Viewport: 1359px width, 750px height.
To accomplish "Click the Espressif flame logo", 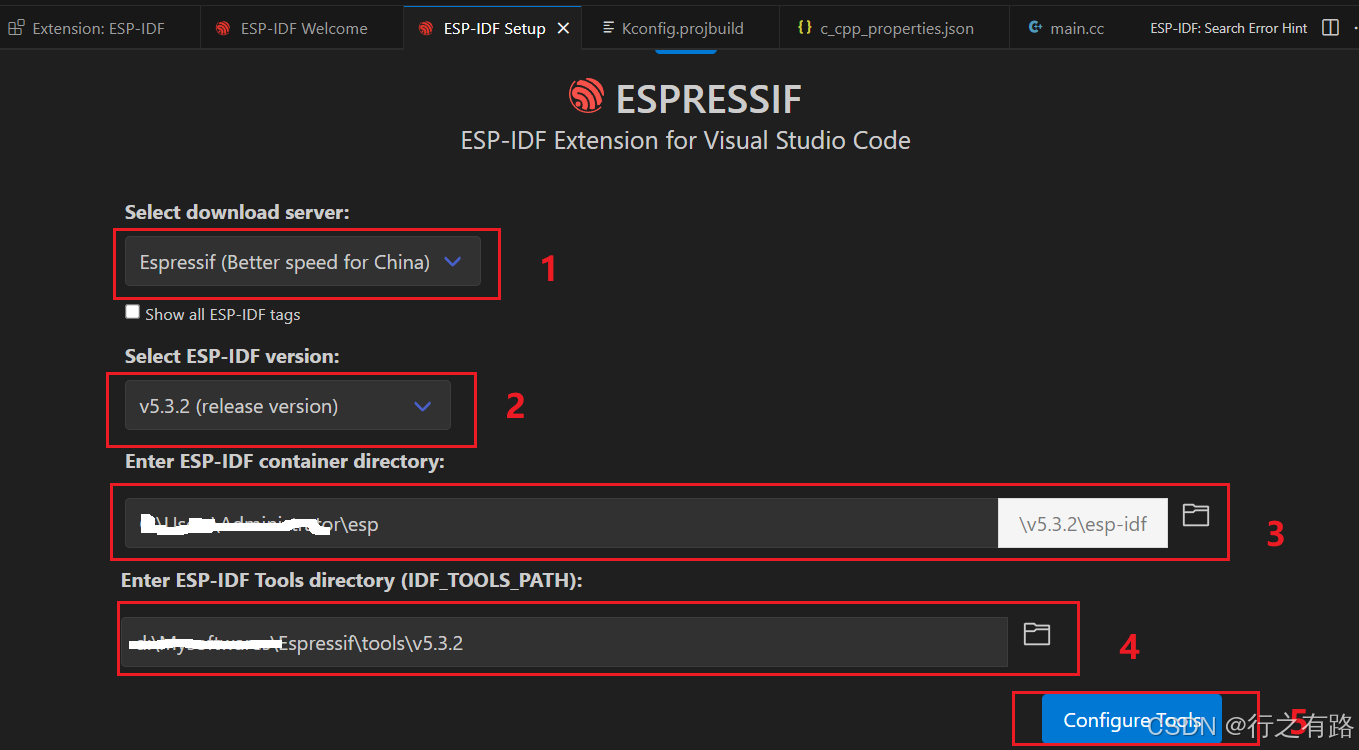I will point(586,96).
